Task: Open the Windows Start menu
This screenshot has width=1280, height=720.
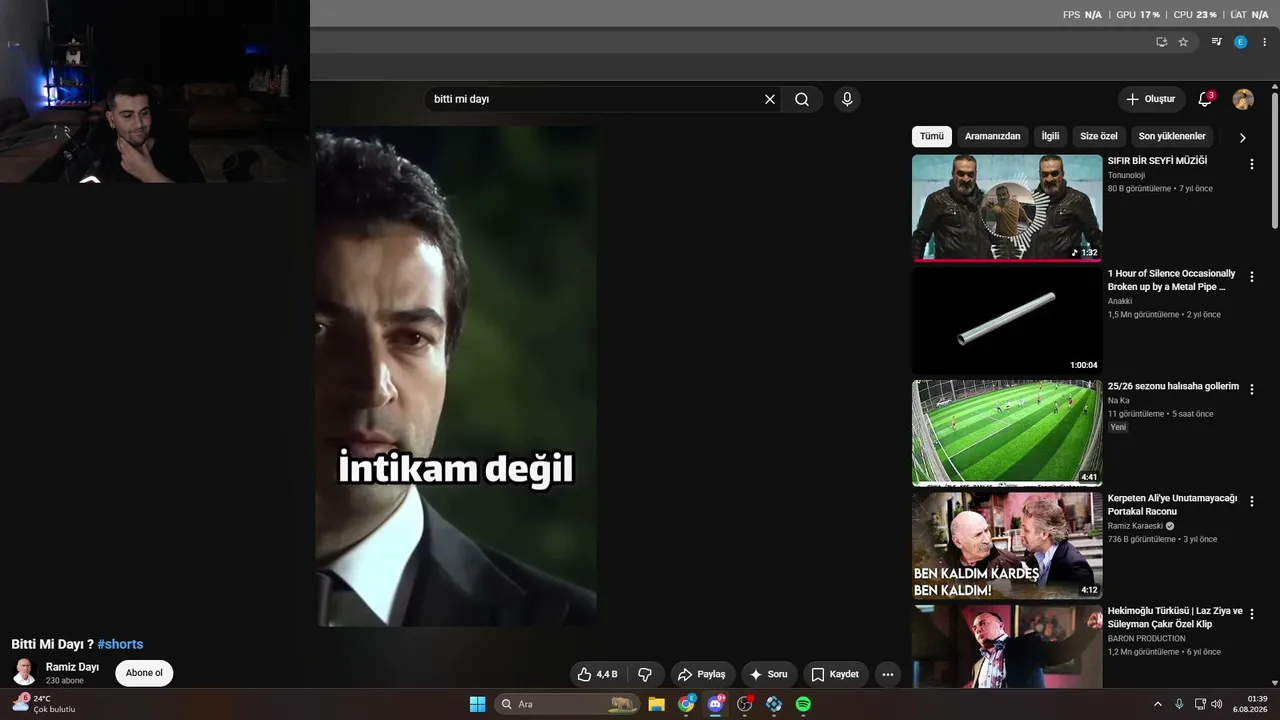Action: tap(477, 704)
